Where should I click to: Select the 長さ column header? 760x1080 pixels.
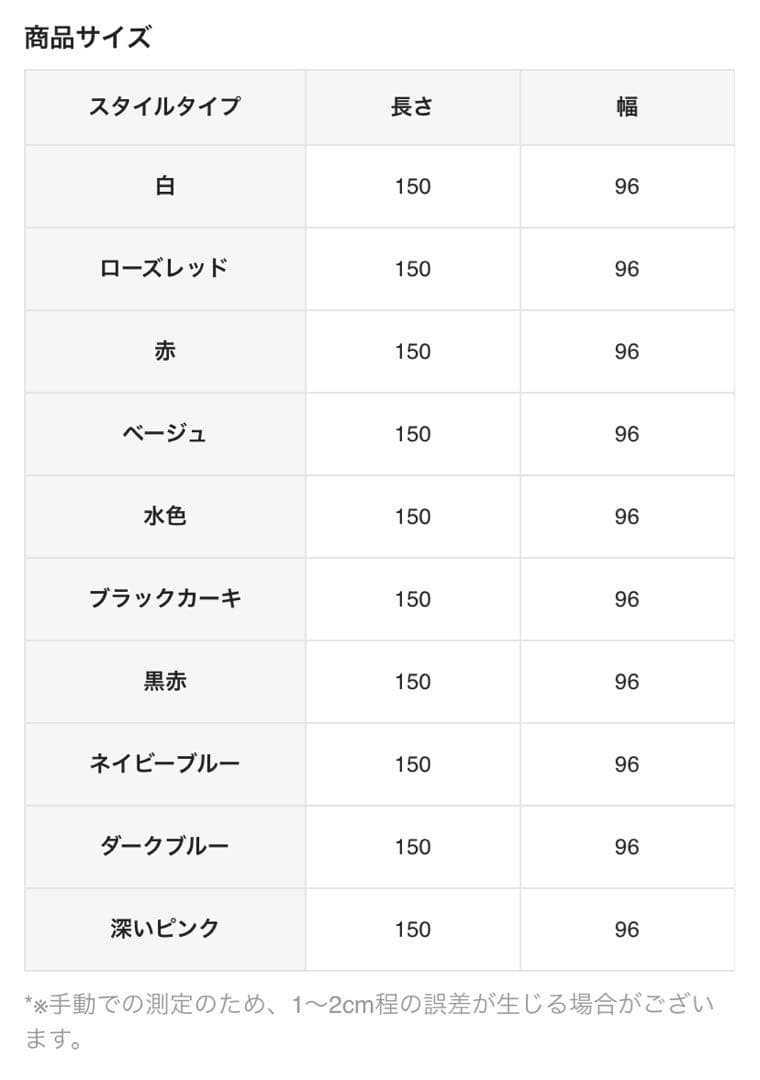pyautogui.click(x=412, y=106)
